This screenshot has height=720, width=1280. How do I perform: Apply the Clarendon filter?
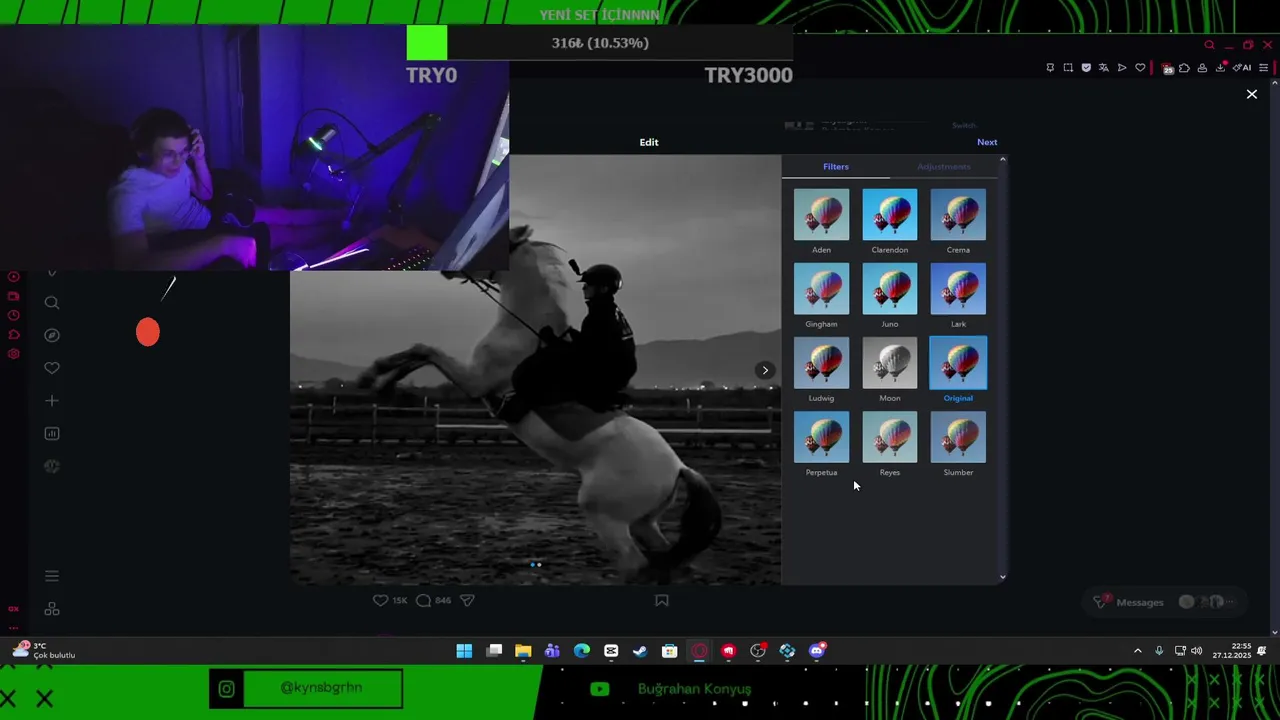(x=889, y=214)
